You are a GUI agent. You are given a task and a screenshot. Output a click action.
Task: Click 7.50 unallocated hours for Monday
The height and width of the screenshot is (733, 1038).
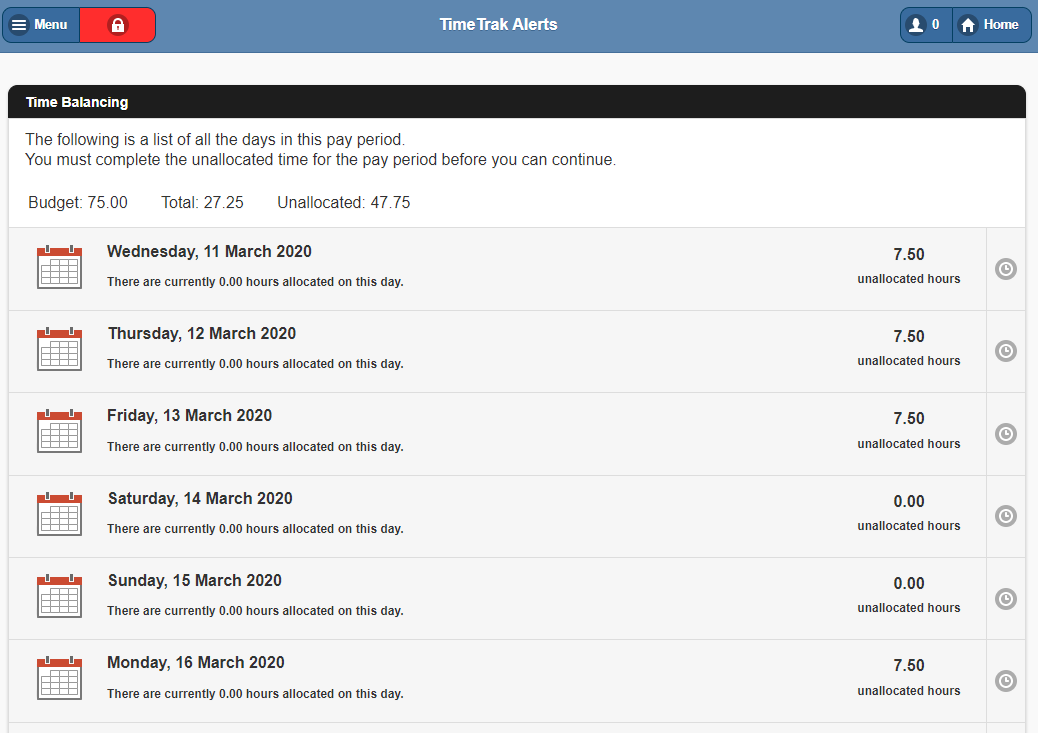coord(909,677)
